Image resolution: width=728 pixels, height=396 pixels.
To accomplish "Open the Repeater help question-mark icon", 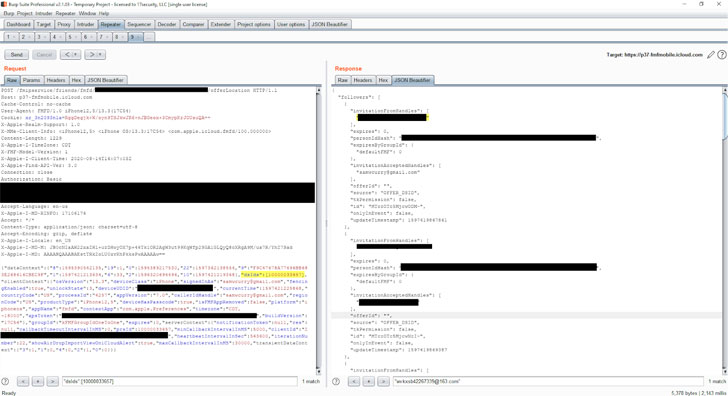I will pyautogui.click(x=722, y=55).
